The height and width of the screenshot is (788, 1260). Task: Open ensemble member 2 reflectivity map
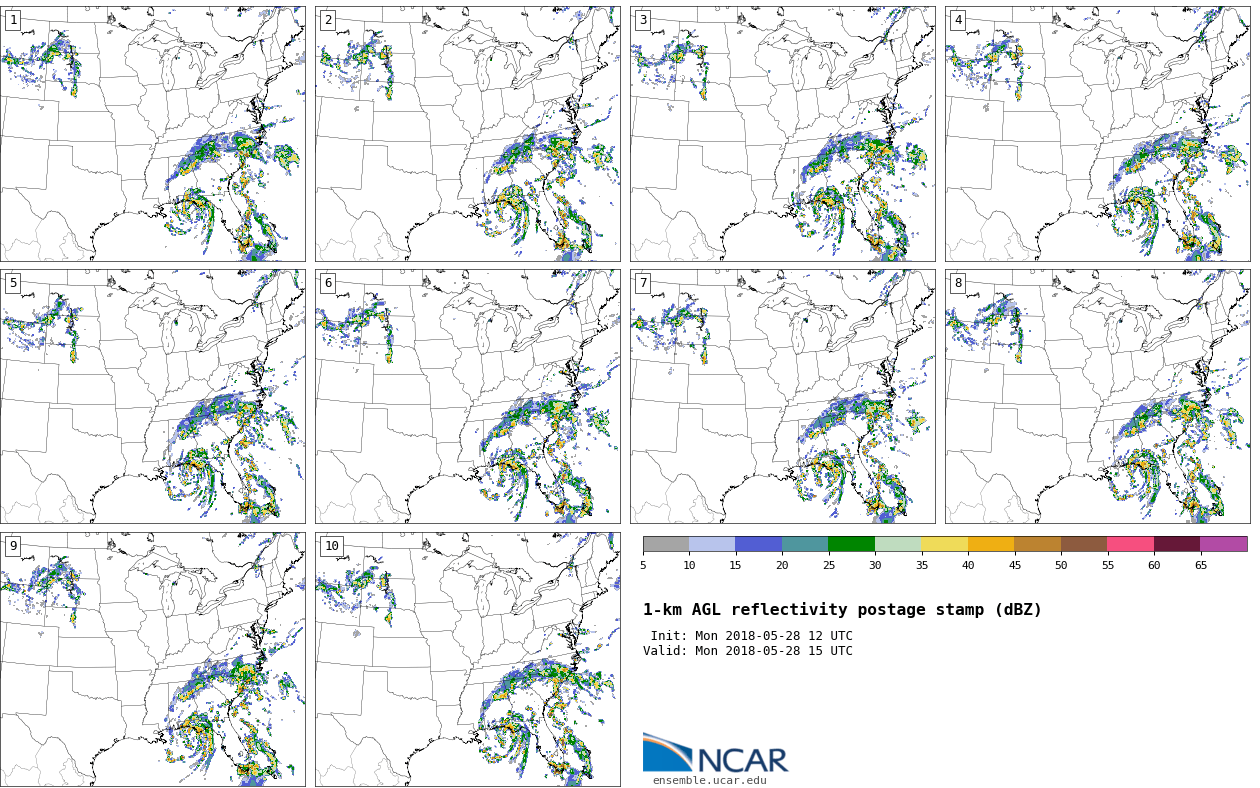click(x=468, y=134)
